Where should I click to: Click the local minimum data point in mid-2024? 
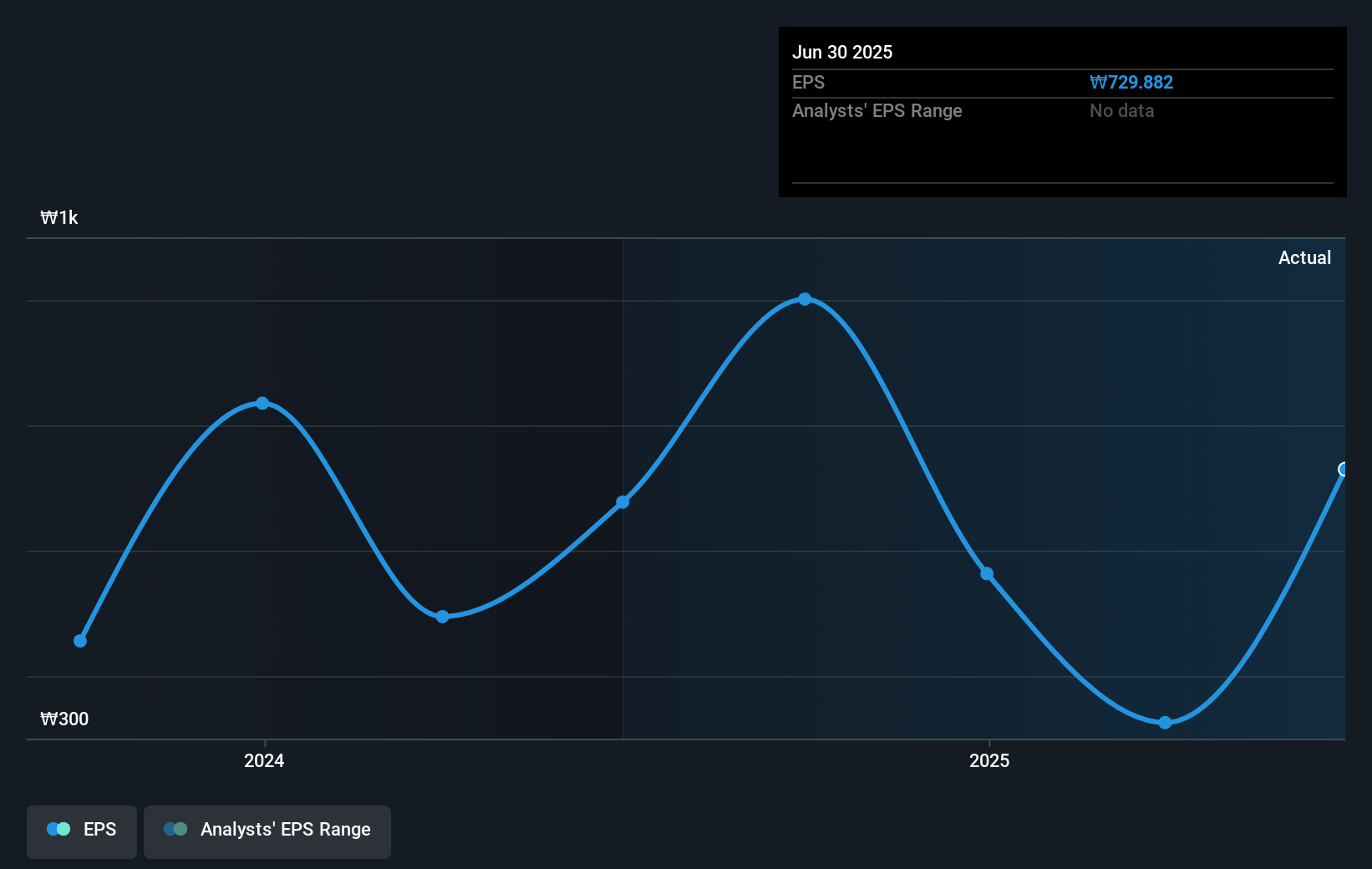443,617
